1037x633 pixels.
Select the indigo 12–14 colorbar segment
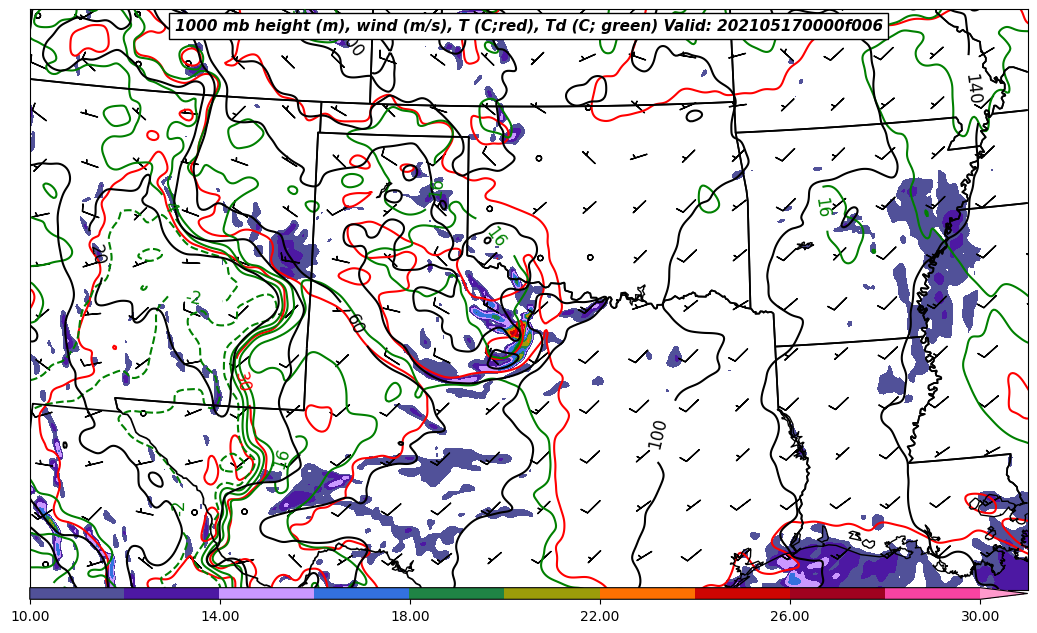[172, 593]
